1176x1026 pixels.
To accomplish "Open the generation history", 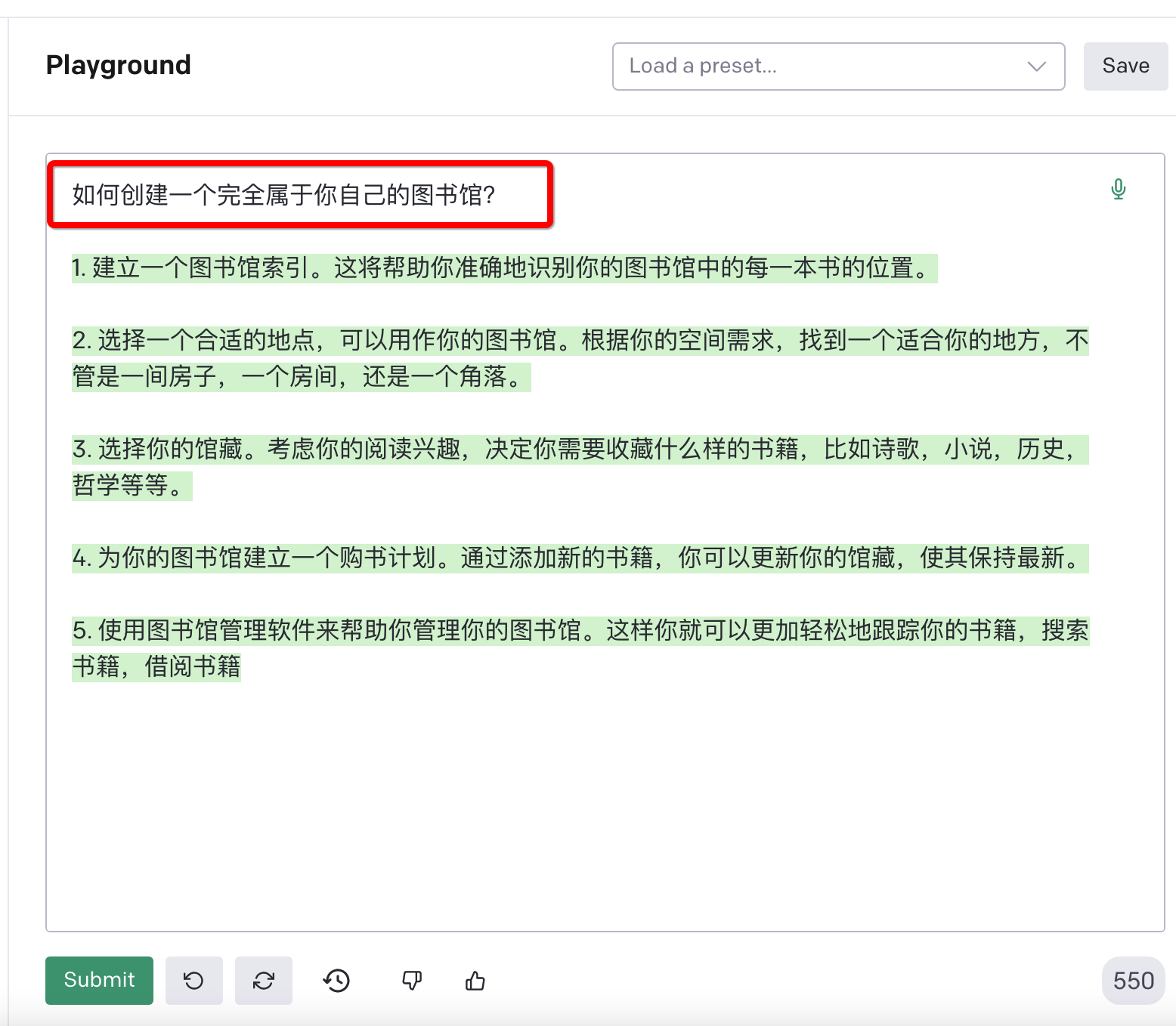I will 336,980.
